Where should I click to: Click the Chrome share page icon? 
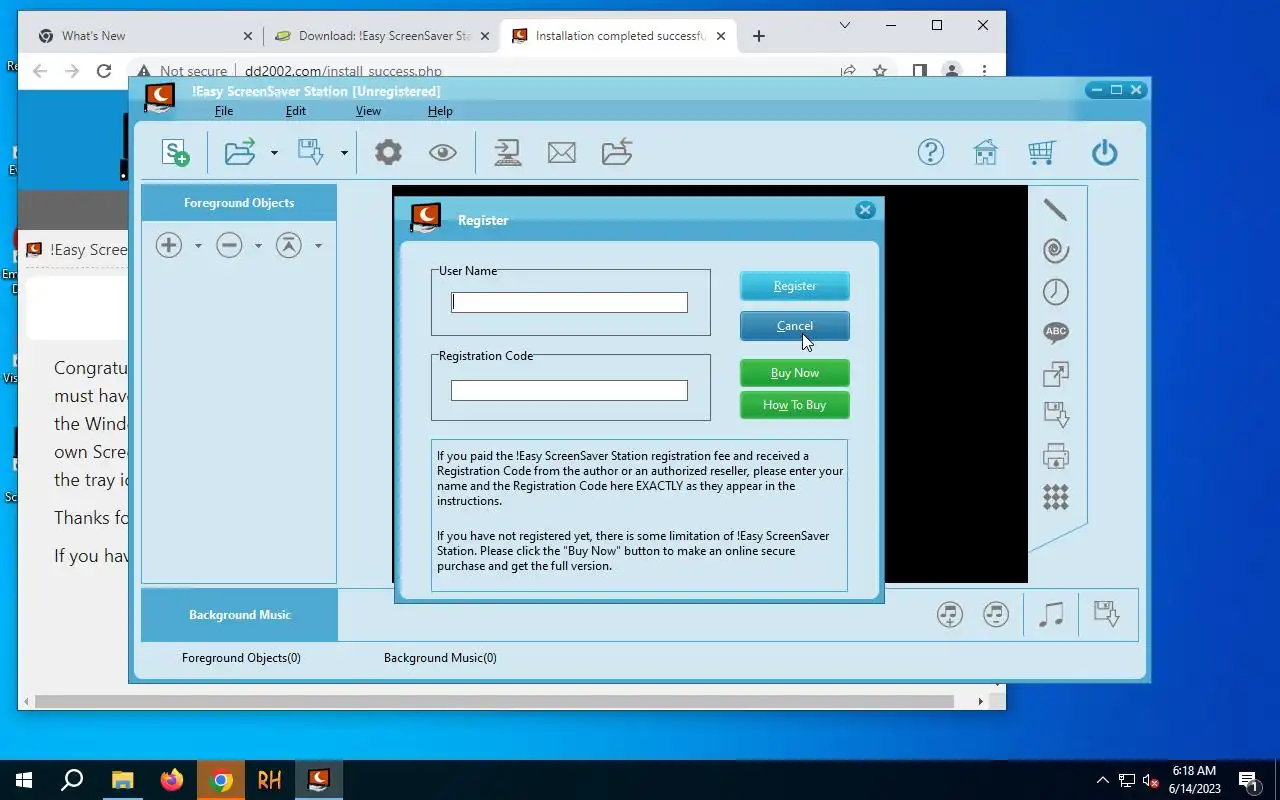tap(848, 71)
